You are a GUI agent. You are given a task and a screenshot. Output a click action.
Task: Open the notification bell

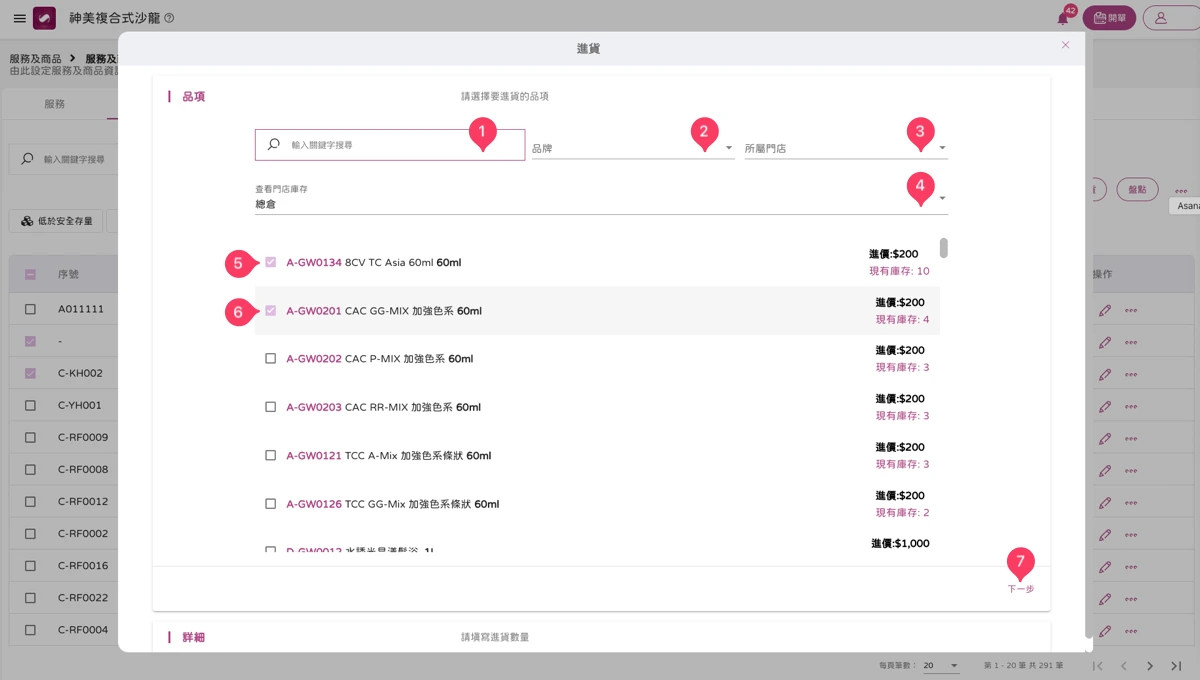[1063, 18]
